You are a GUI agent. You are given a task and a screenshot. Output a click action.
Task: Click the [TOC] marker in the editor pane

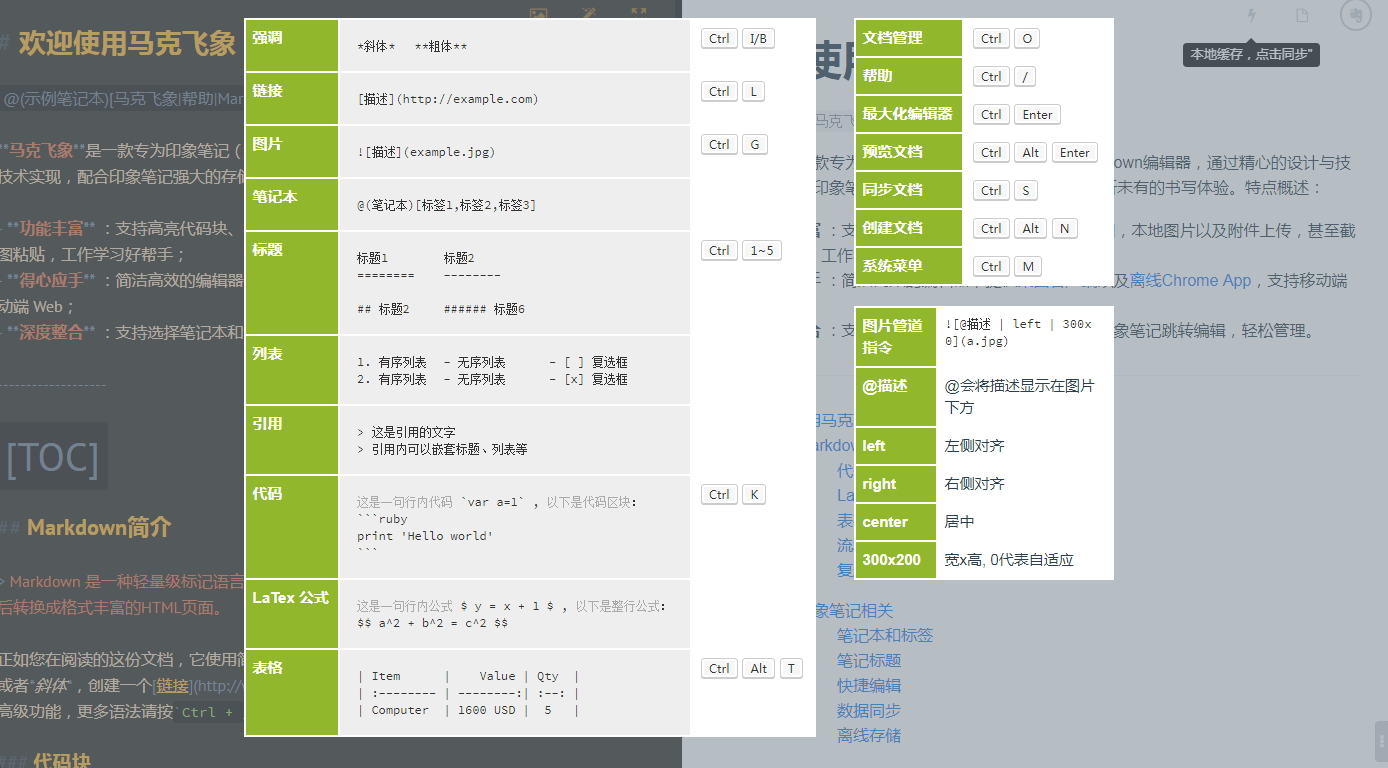tap(53, 458)
